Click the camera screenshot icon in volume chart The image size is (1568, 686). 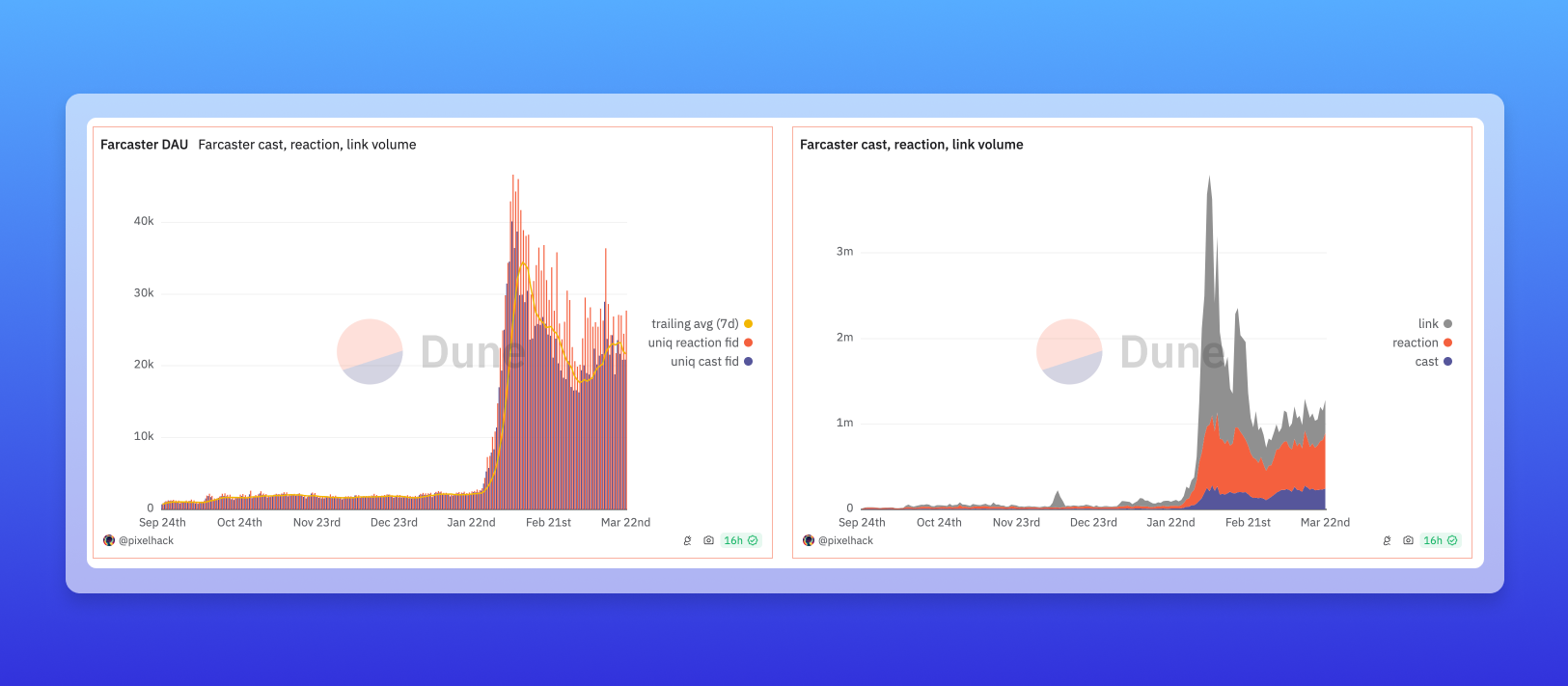pos(1408,541)
